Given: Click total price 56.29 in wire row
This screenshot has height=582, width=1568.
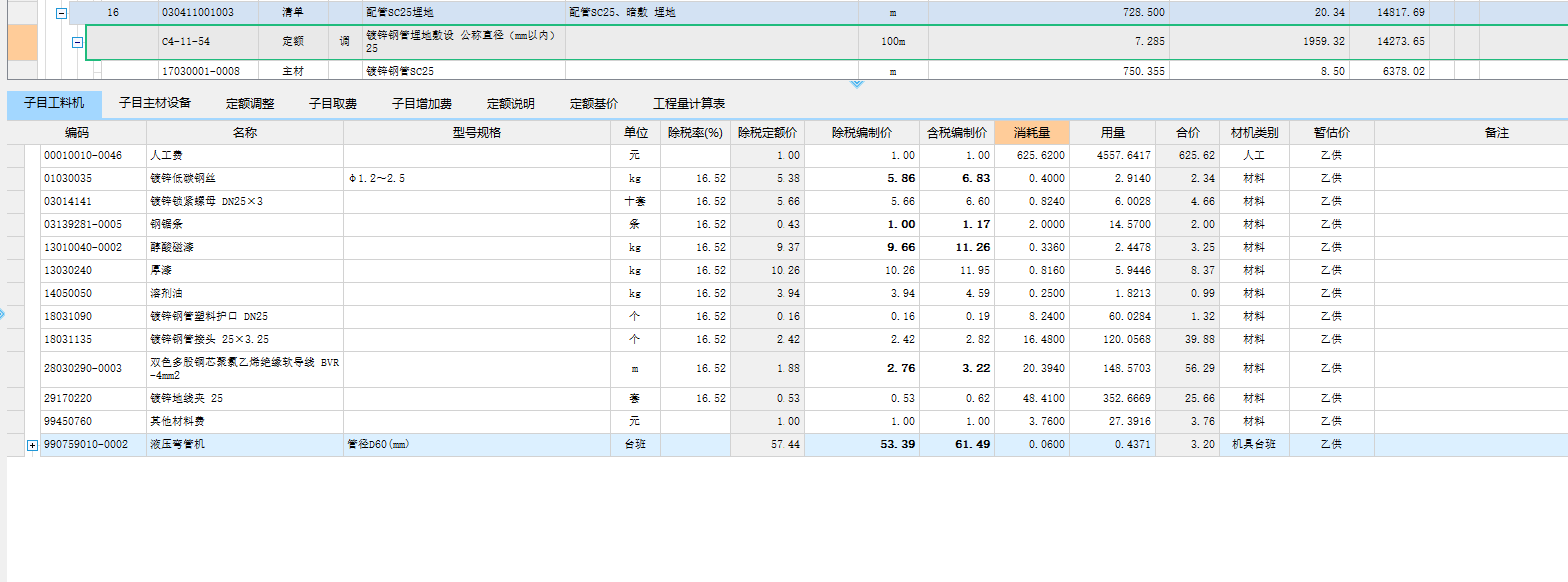Looking at the screenshot, I should [1188, 369].
